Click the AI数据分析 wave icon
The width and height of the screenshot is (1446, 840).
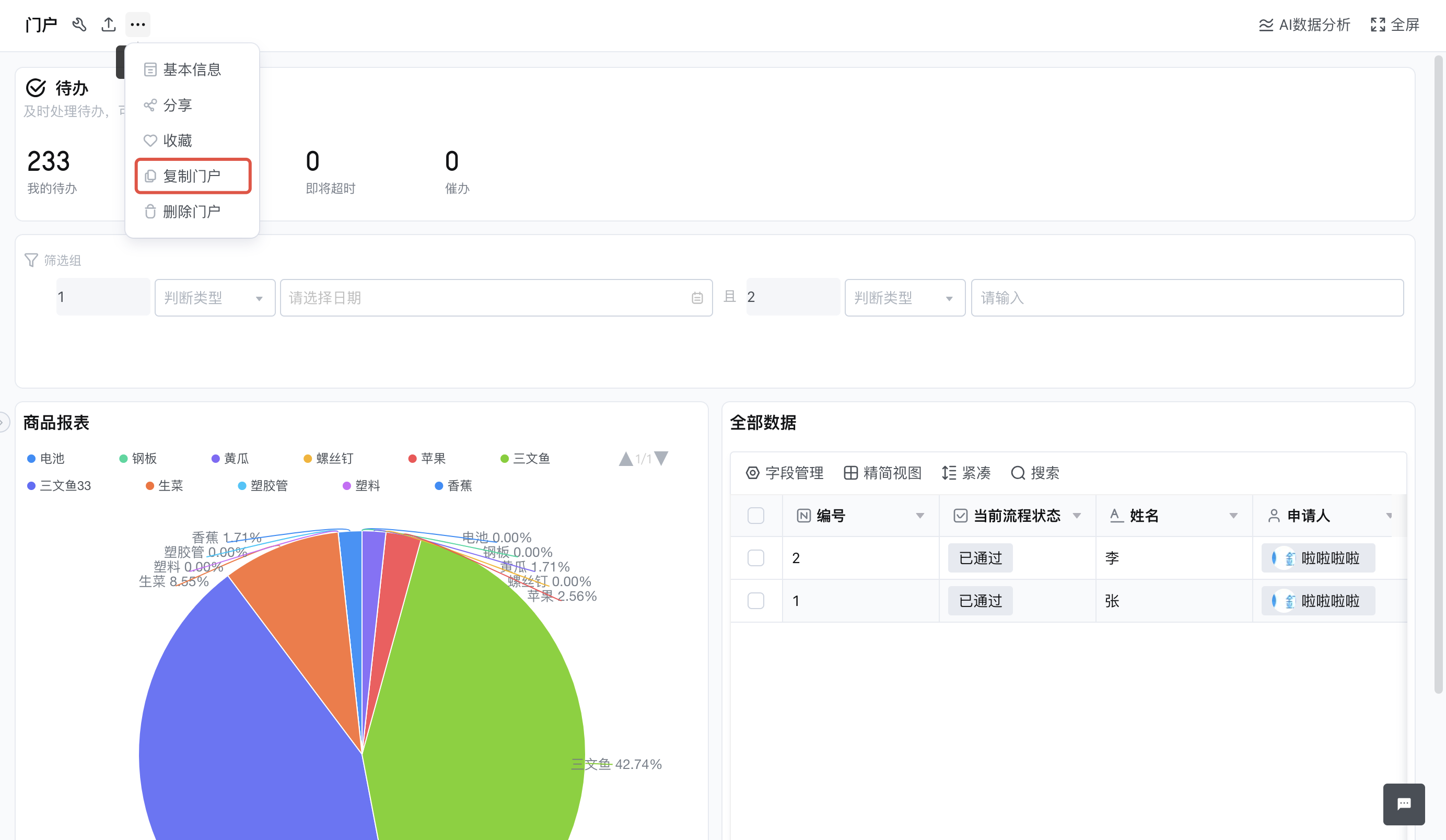[x=1266, y=25]
